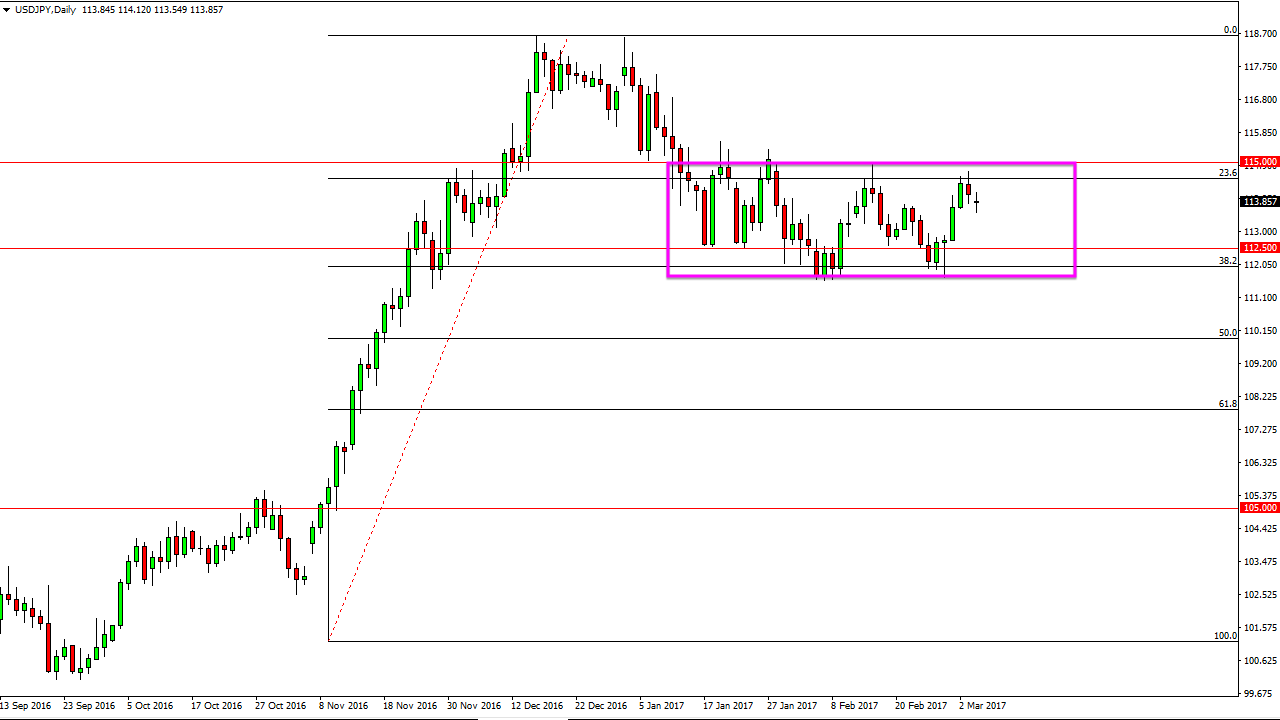Click the 118.700 price axis label
The height and width of the screenshot is (720, 1280).
[1262, 32]
